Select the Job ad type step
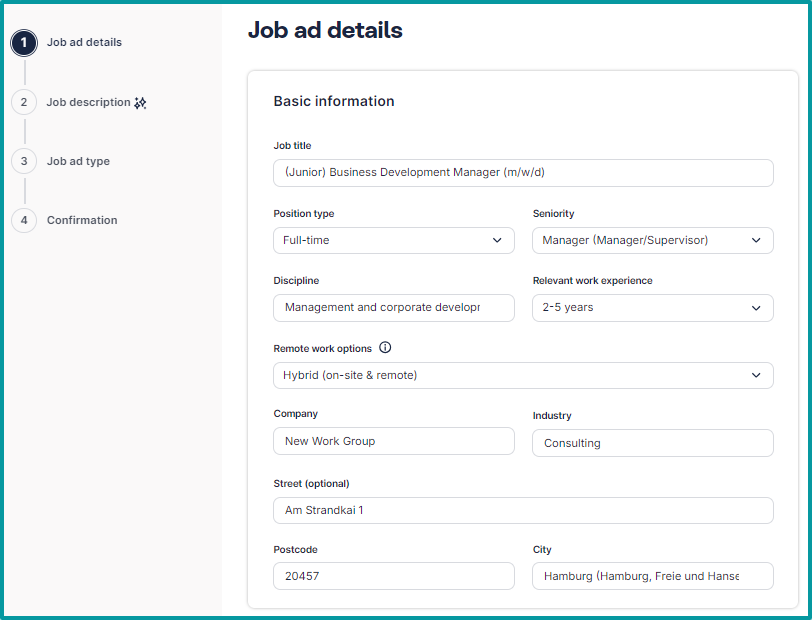The height and width of the screenshot is (620, 812). (x=78, y=161)
